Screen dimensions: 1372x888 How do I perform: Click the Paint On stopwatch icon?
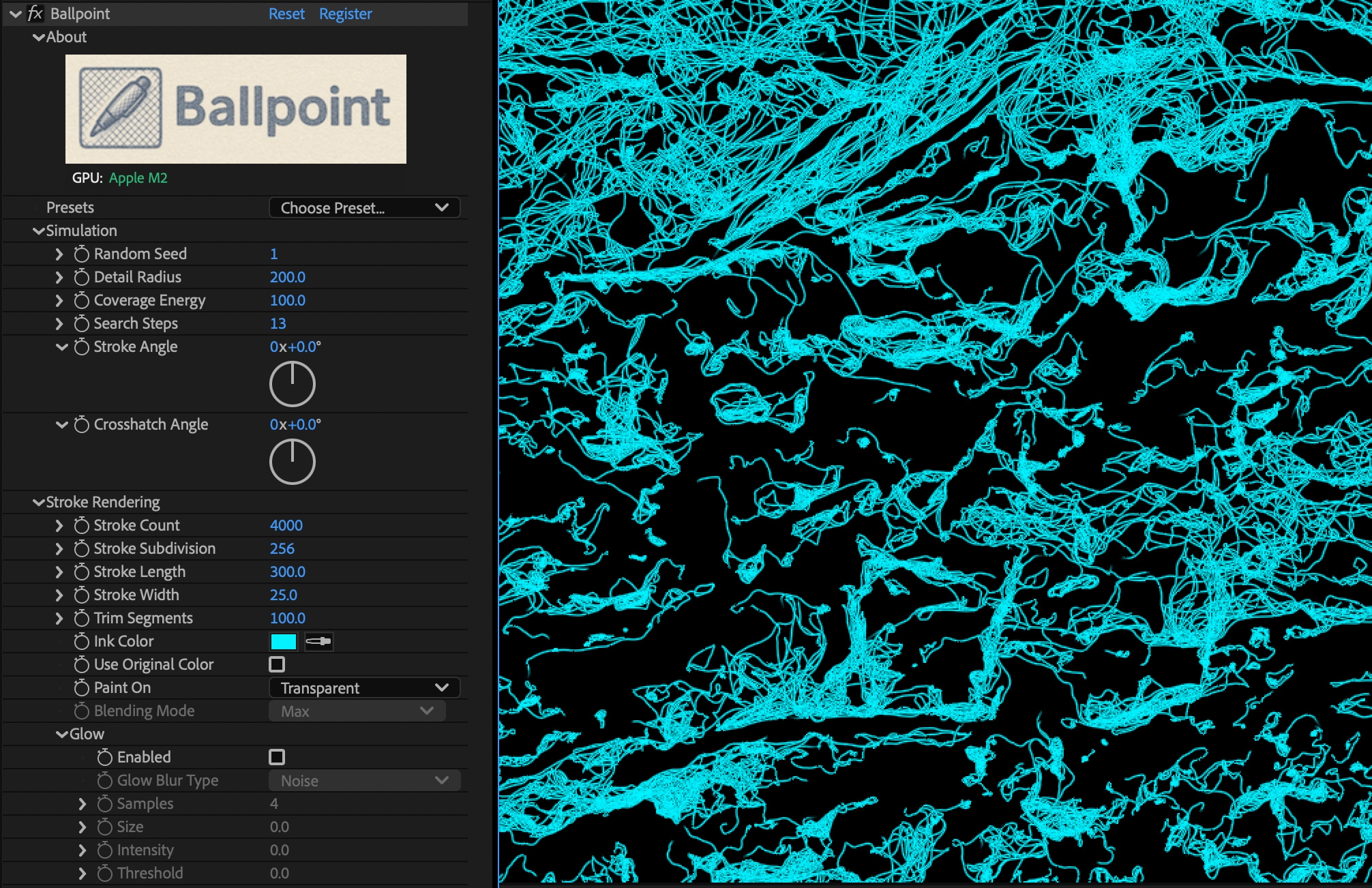[x=81, y=688]
